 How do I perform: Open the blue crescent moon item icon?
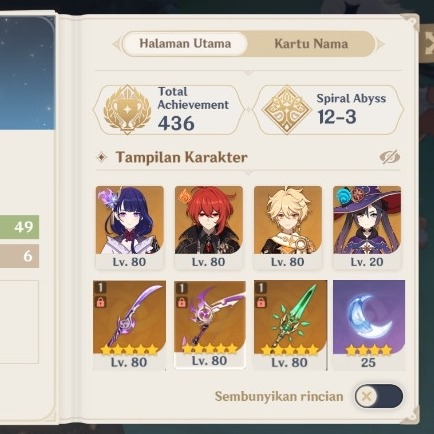coord(369,317)
